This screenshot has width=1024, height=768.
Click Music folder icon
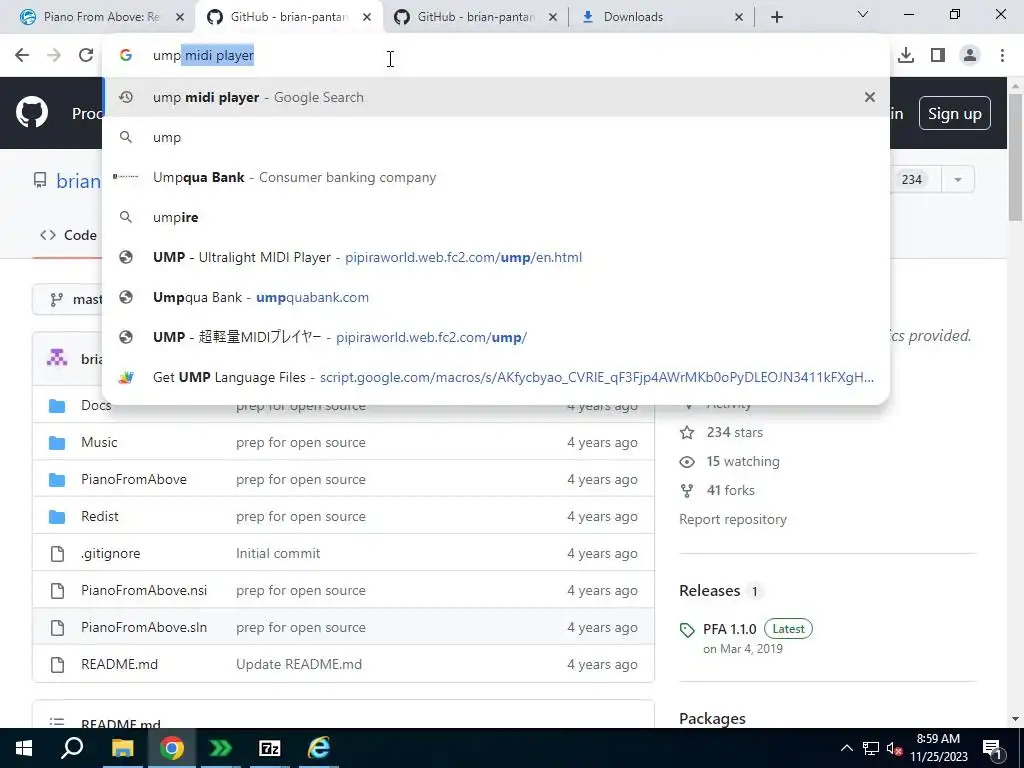57,443
